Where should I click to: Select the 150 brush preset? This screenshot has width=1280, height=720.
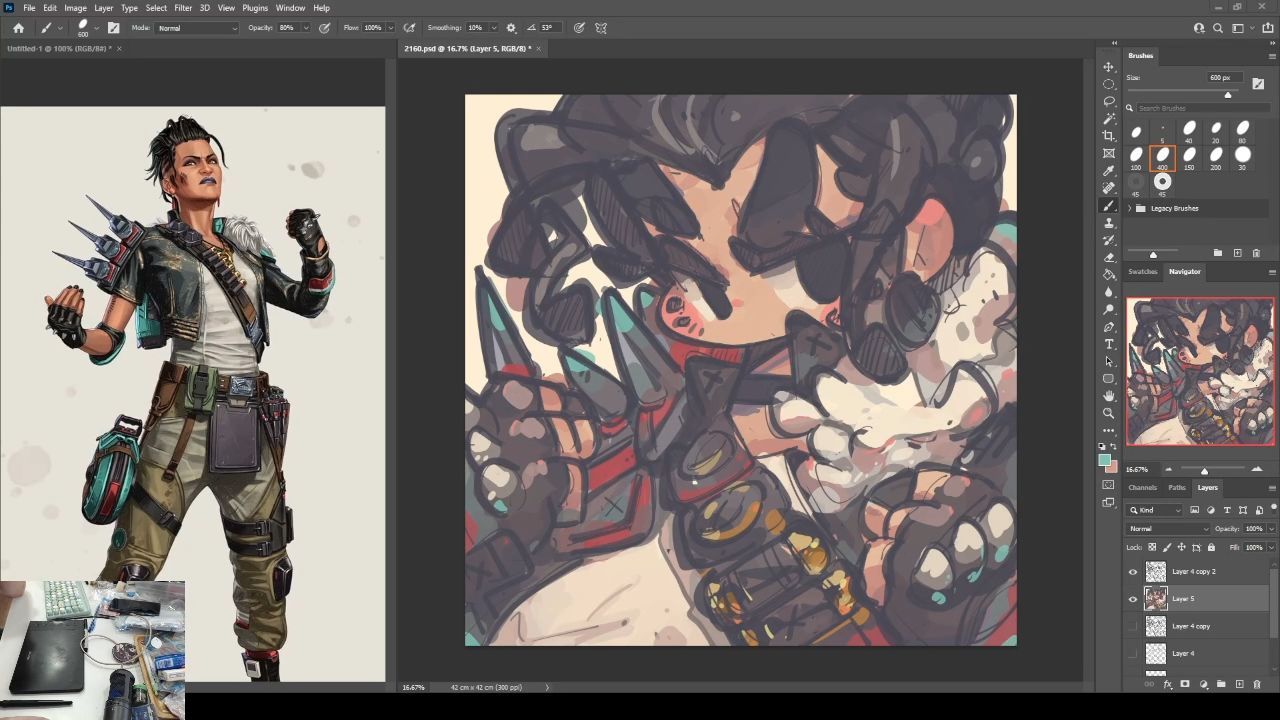(x=1189, y=157)
